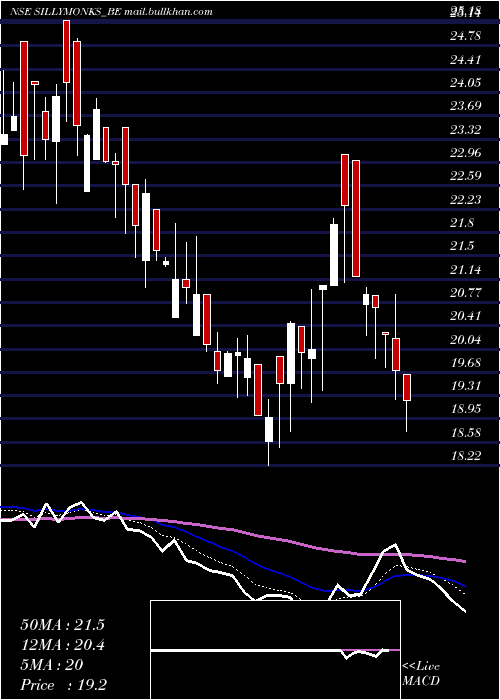The image size is (500, 700).
Task: Click the last red candle near 19.31
Action: 407,388
